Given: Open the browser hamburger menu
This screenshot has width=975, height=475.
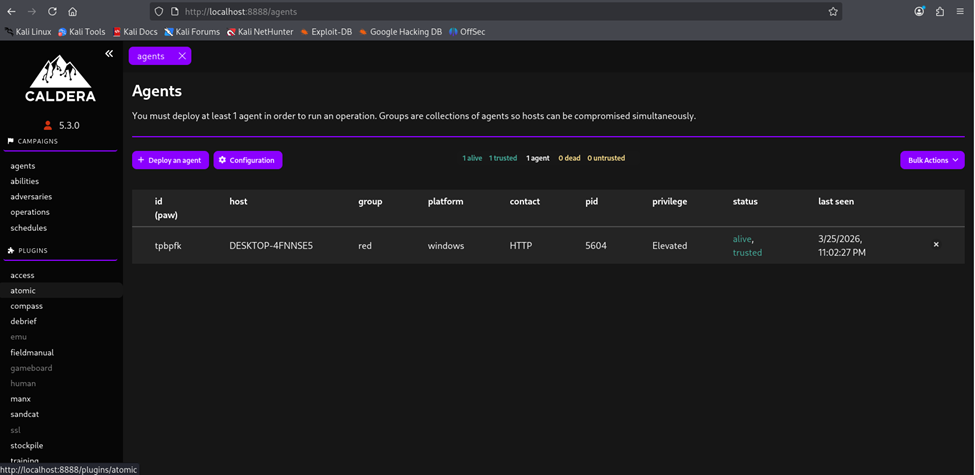Looking at the screenshot, I should pos(961,12).
